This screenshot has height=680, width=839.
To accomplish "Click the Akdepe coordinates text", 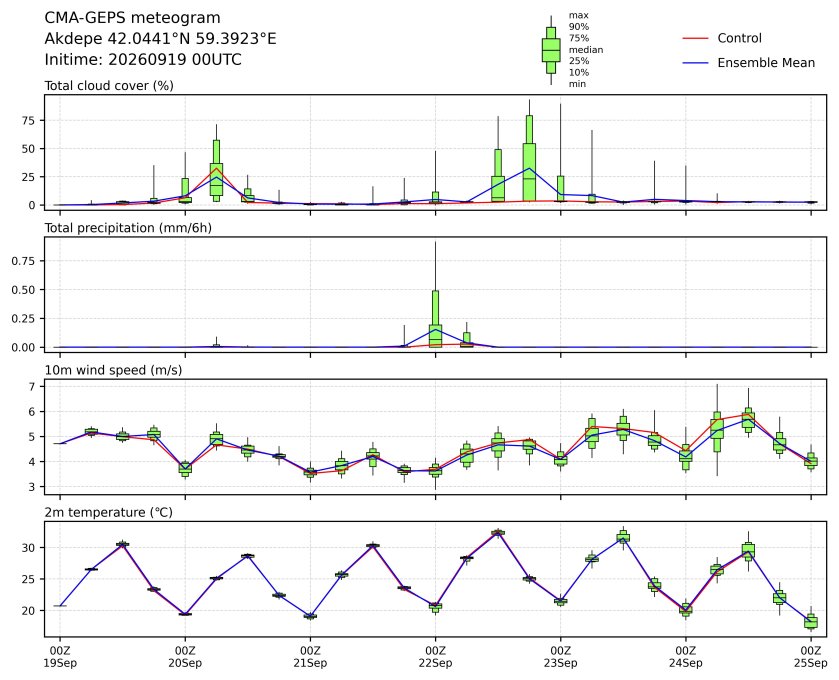I will pos(160,39).
